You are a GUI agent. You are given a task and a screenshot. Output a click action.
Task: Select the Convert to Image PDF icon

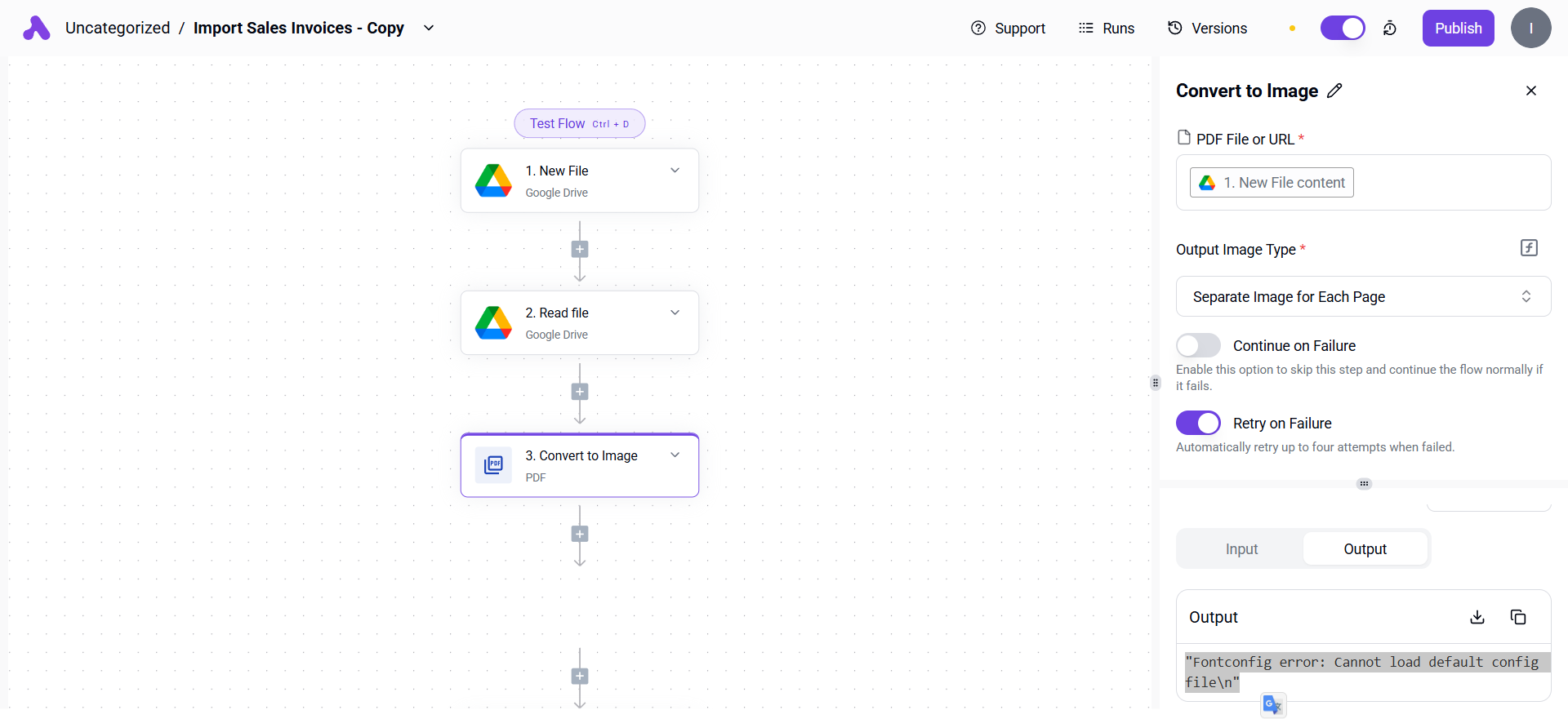[x=493, y=465]
